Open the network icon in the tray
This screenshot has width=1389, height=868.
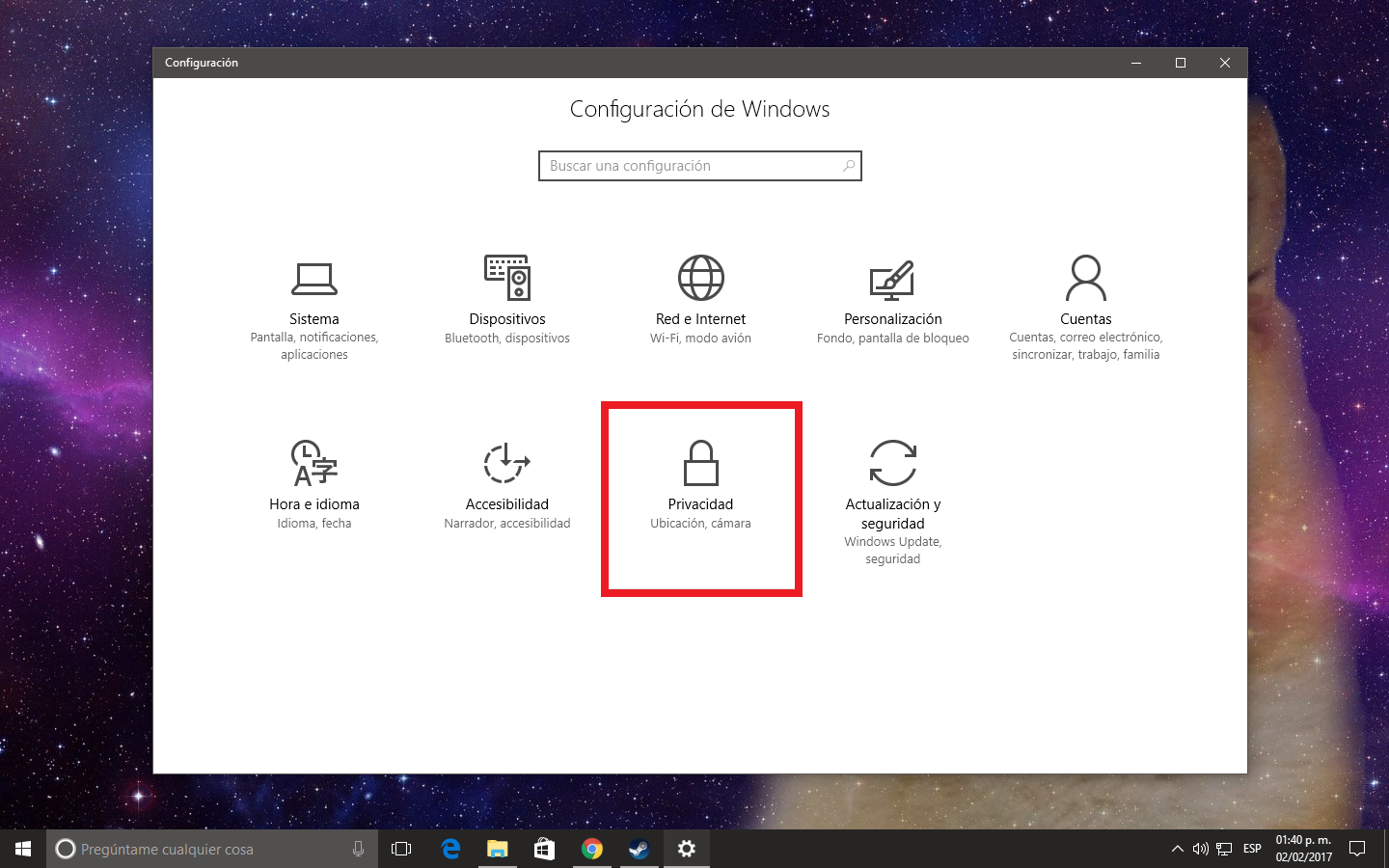(1224, 849)
